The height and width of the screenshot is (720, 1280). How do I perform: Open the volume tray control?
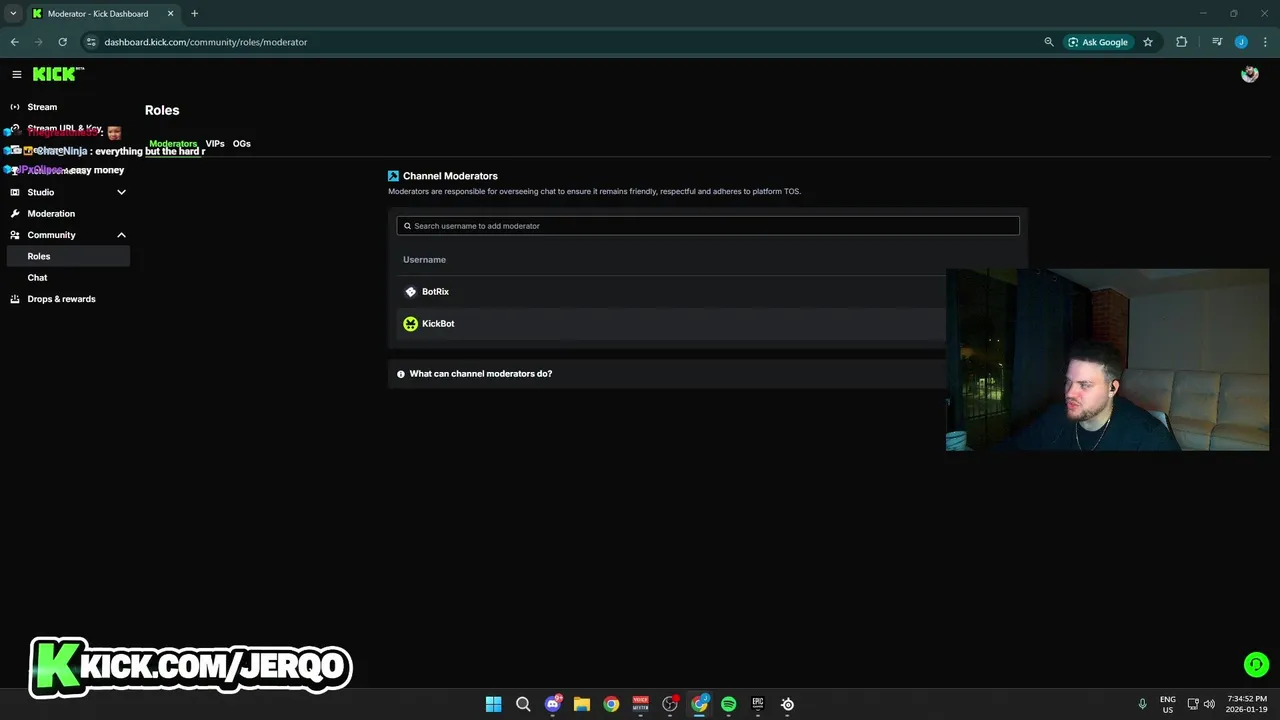pos(1209,704)
